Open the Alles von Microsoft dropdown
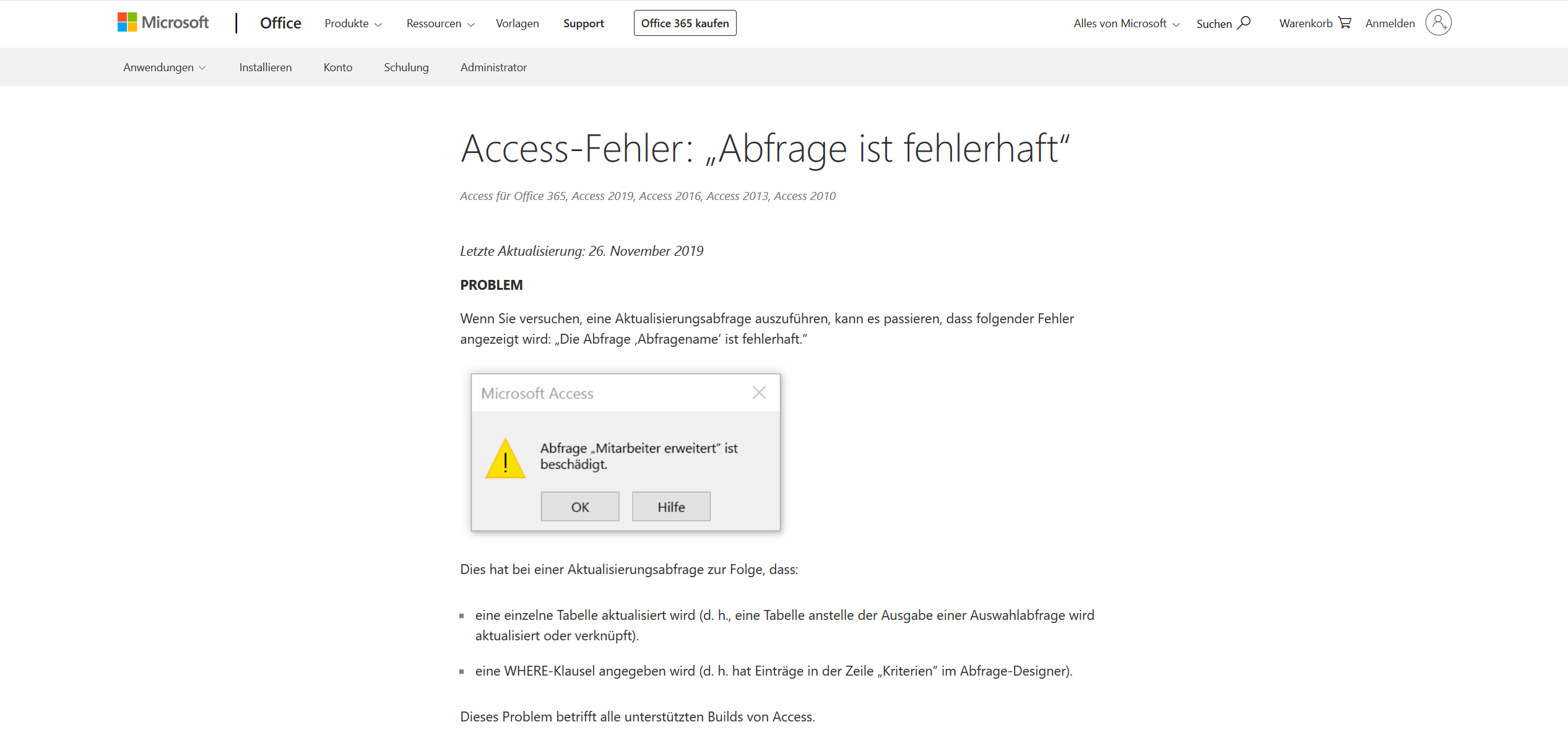 (1127, 24)
